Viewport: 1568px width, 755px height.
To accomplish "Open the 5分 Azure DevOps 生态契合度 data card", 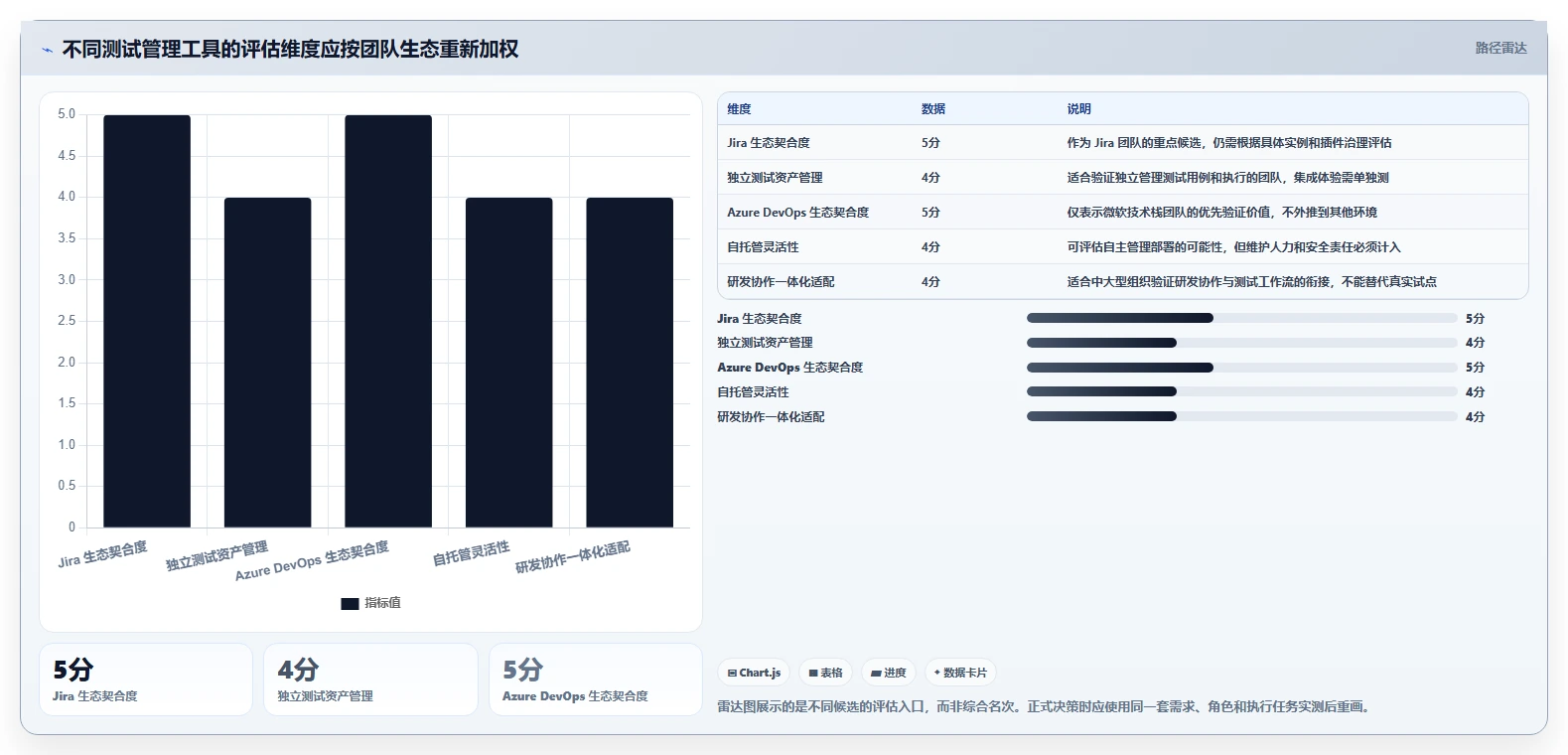I will tap(596, 679).
